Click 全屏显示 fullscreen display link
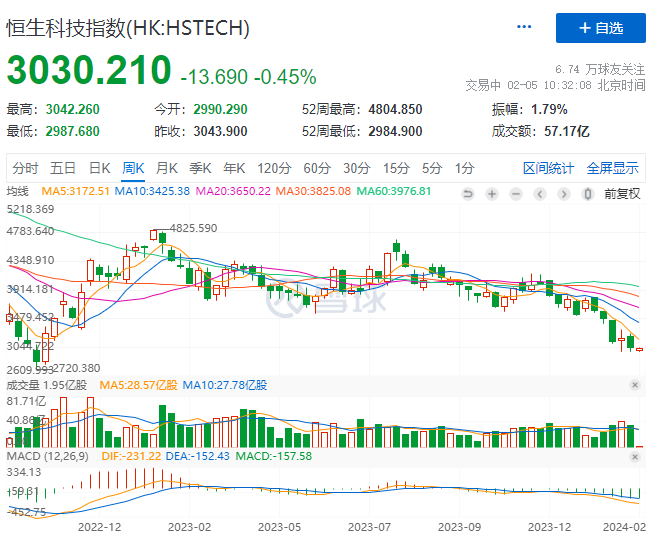The image size is (660, 544). (612, 167)
